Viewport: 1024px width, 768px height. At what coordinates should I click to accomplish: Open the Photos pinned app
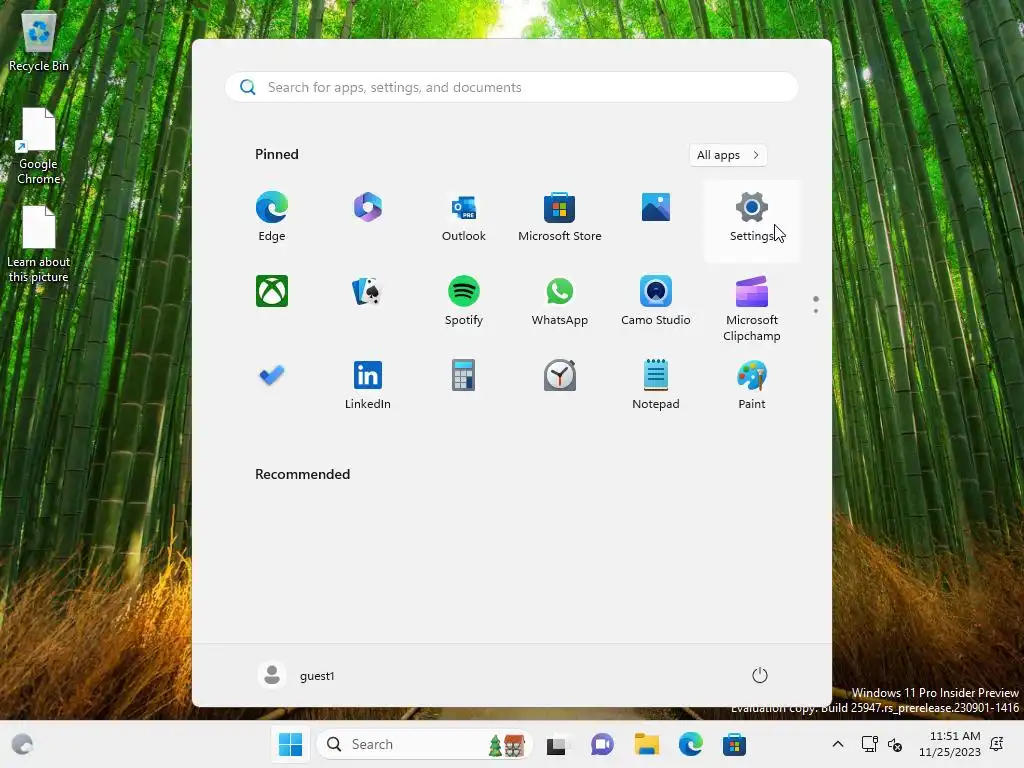656,208
